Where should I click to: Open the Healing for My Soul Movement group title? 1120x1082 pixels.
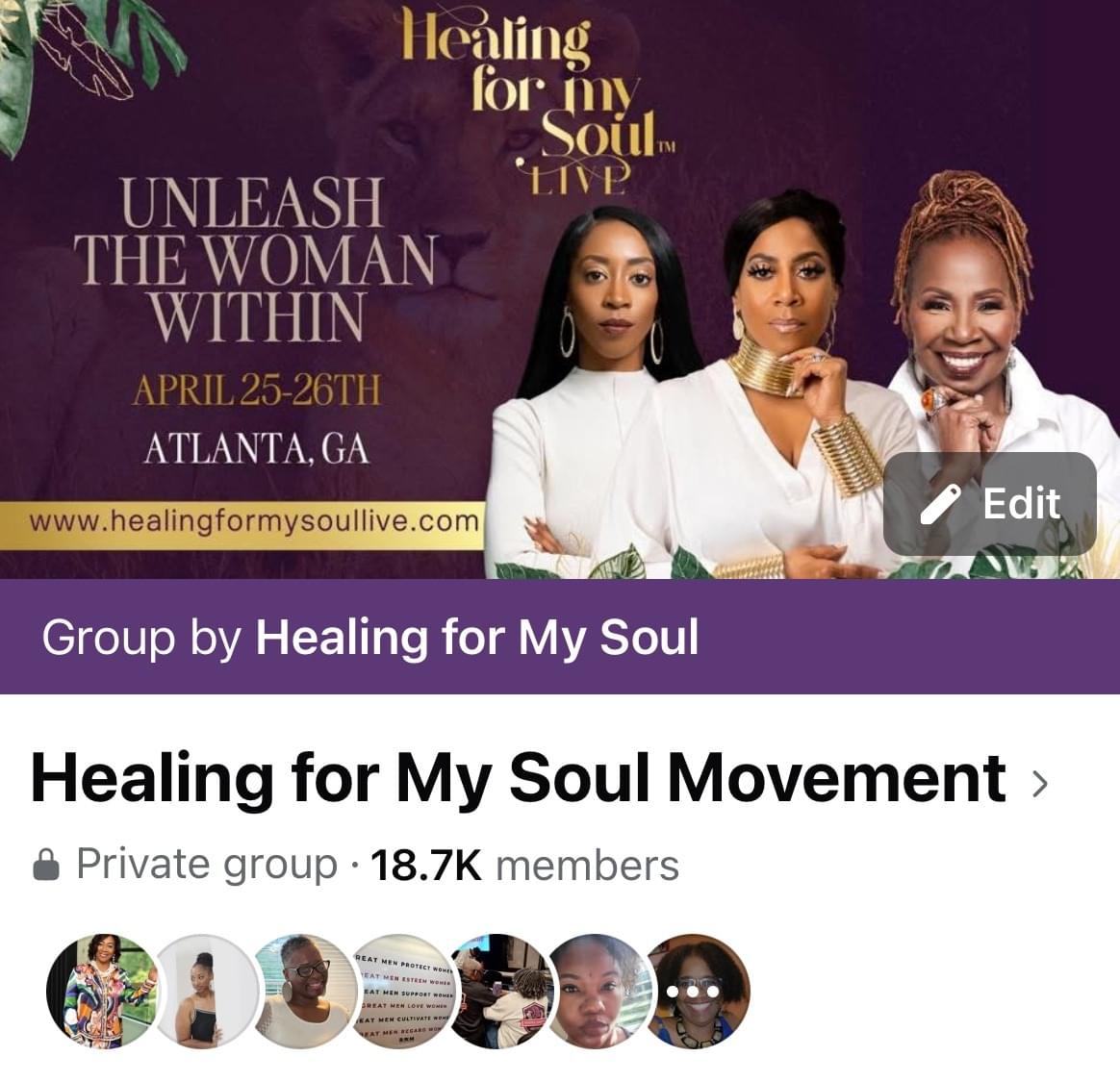pos(519,779)
